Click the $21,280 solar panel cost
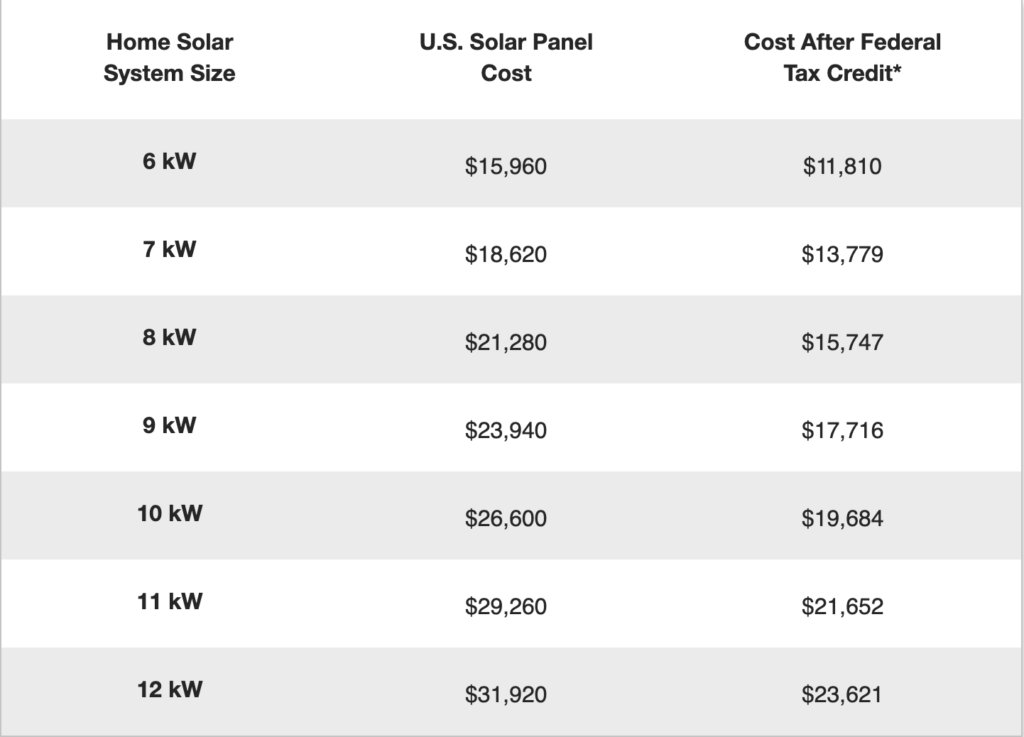This screenshot has height=737, width=1024. (x=506, y=342)
